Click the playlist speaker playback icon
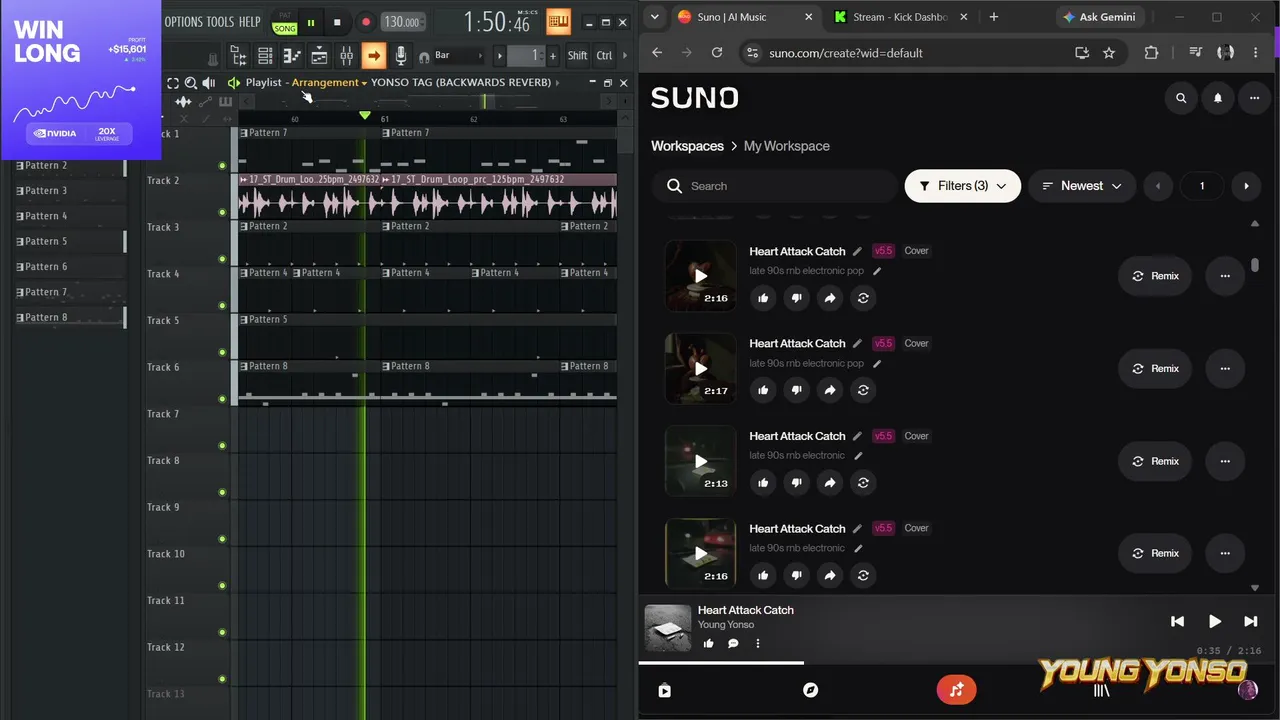 pos(208,83)
